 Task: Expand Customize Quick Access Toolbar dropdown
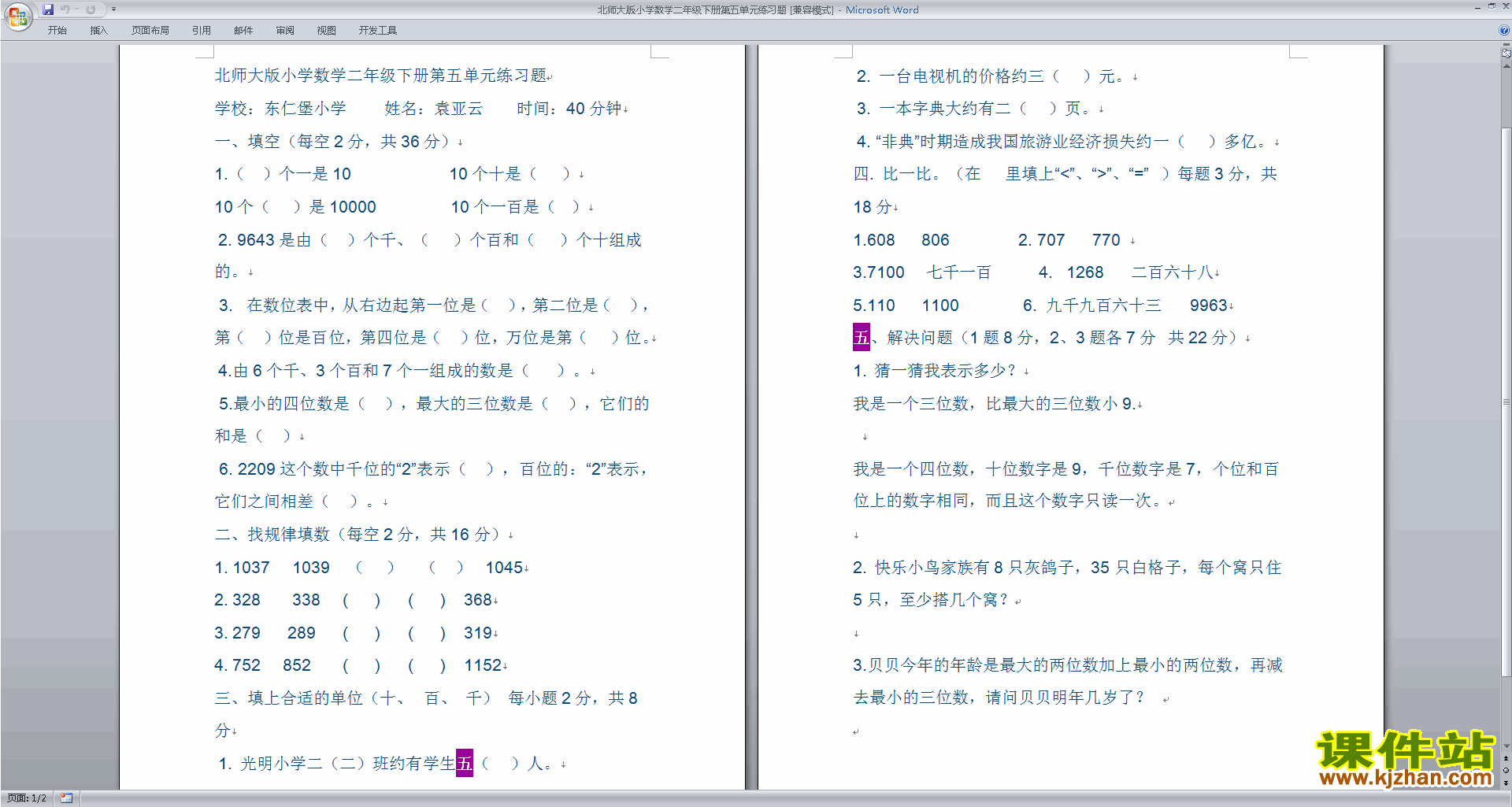(113, 9)
